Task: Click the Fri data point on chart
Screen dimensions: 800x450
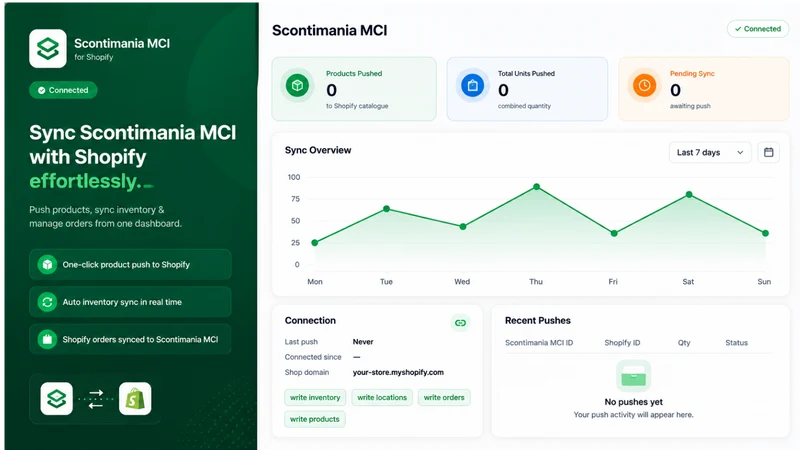Action: [614, 233]
